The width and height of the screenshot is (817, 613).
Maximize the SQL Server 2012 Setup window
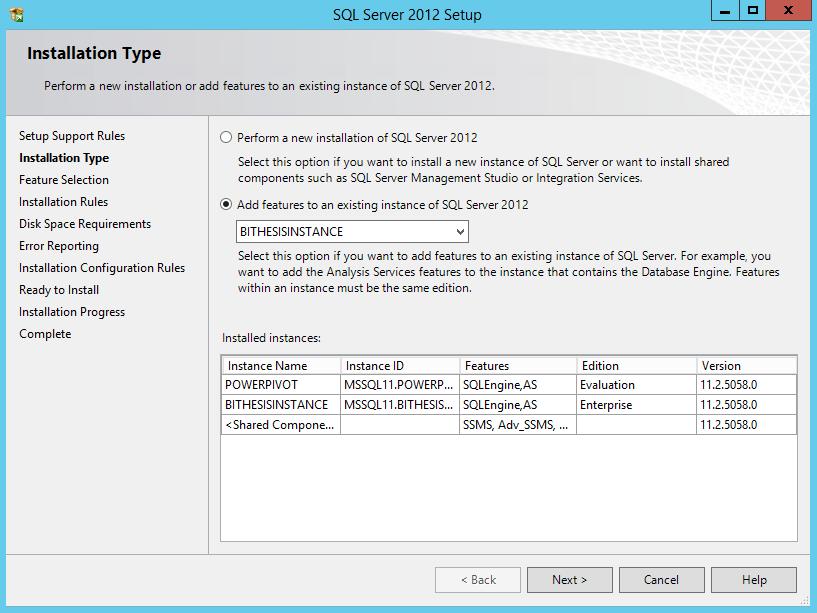point(752,11)
